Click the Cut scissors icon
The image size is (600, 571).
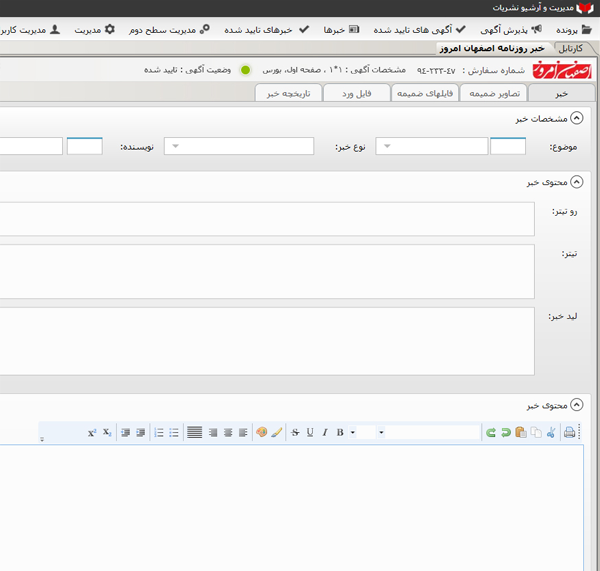pos(551,432)
